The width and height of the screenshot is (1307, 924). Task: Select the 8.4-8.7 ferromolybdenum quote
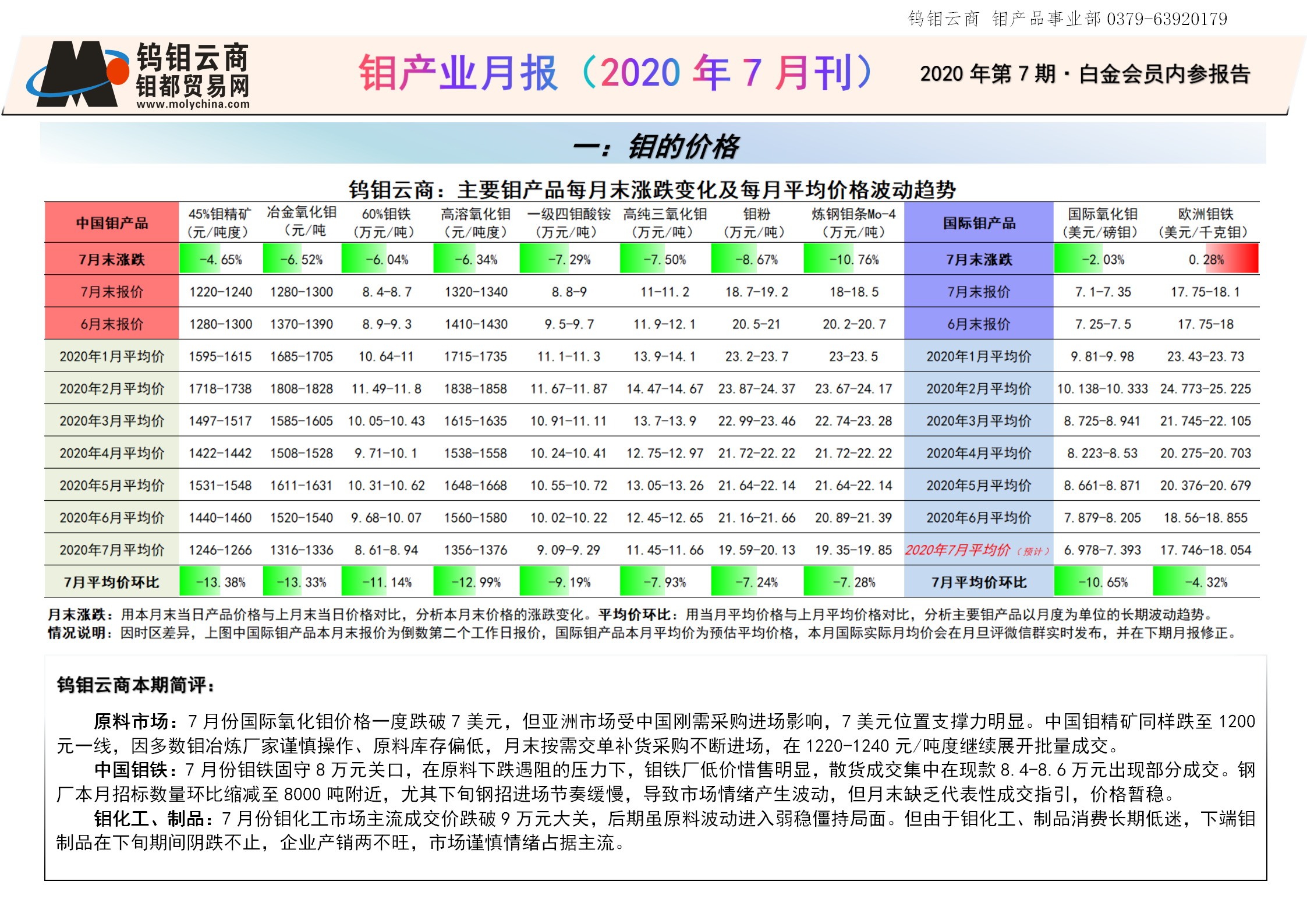[387, 292]
